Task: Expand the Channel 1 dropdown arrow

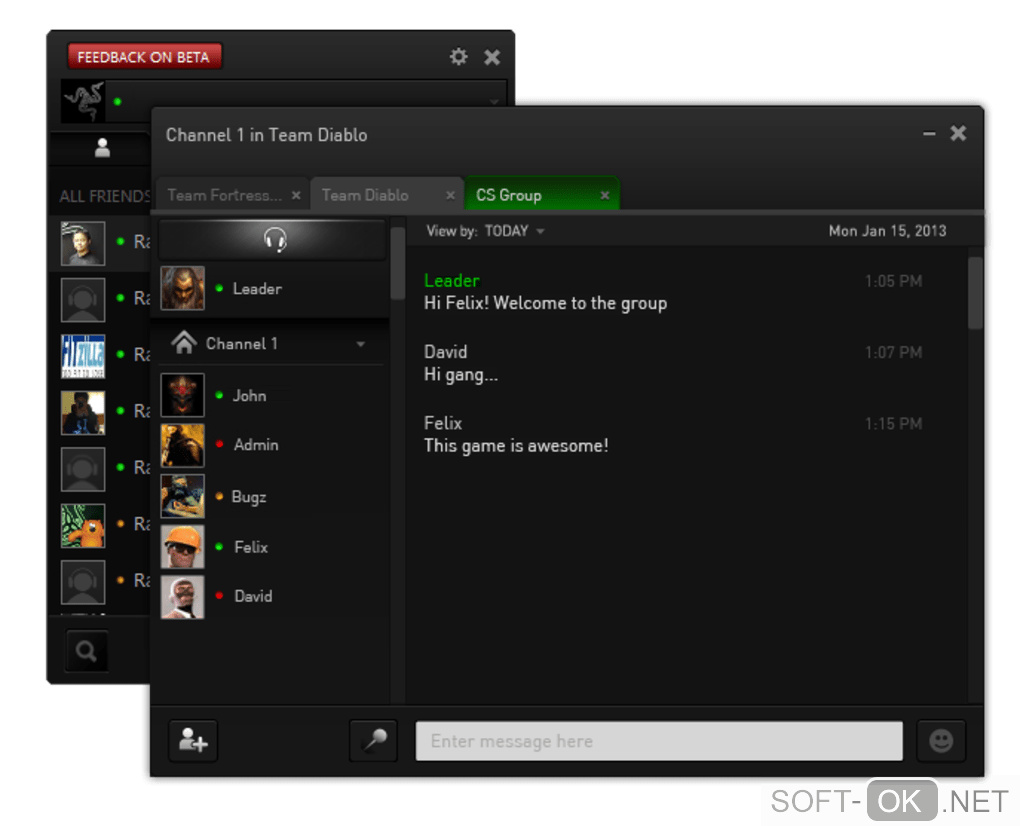Action: (x=361, y=344)
